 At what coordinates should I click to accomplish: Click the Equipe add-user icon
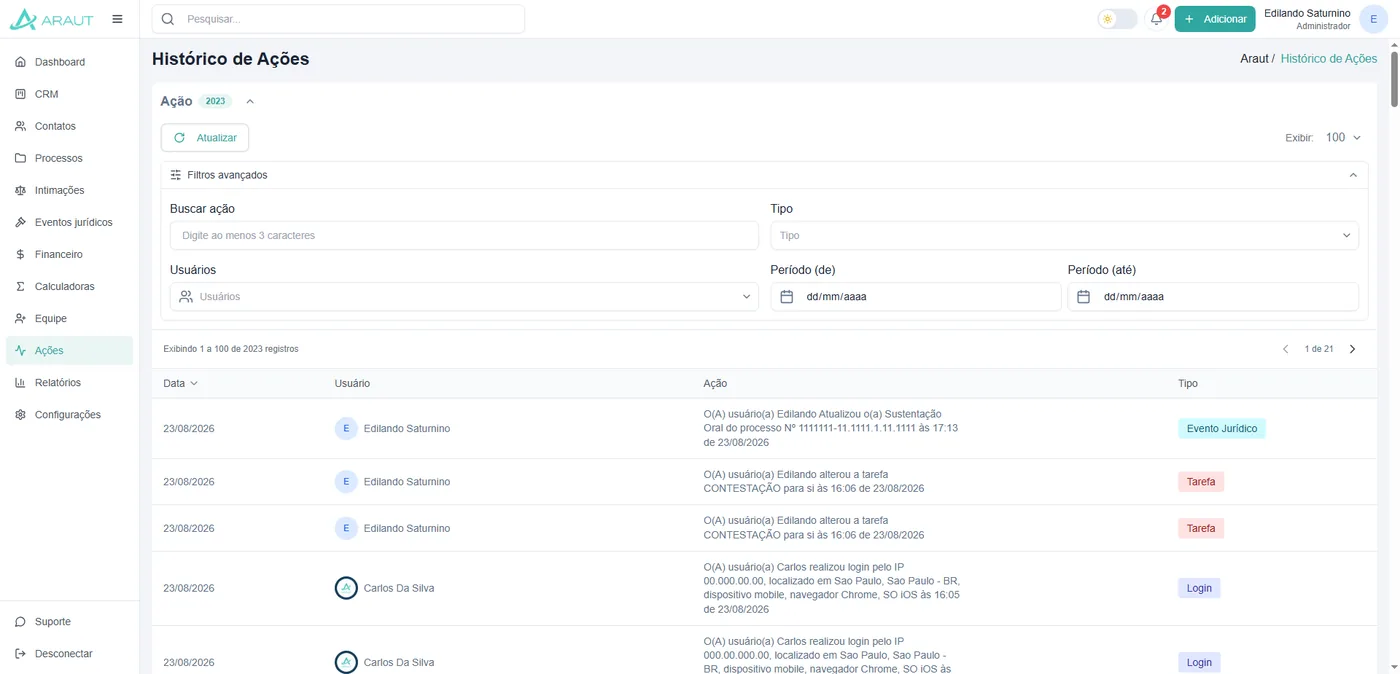[x=20, y=318]
